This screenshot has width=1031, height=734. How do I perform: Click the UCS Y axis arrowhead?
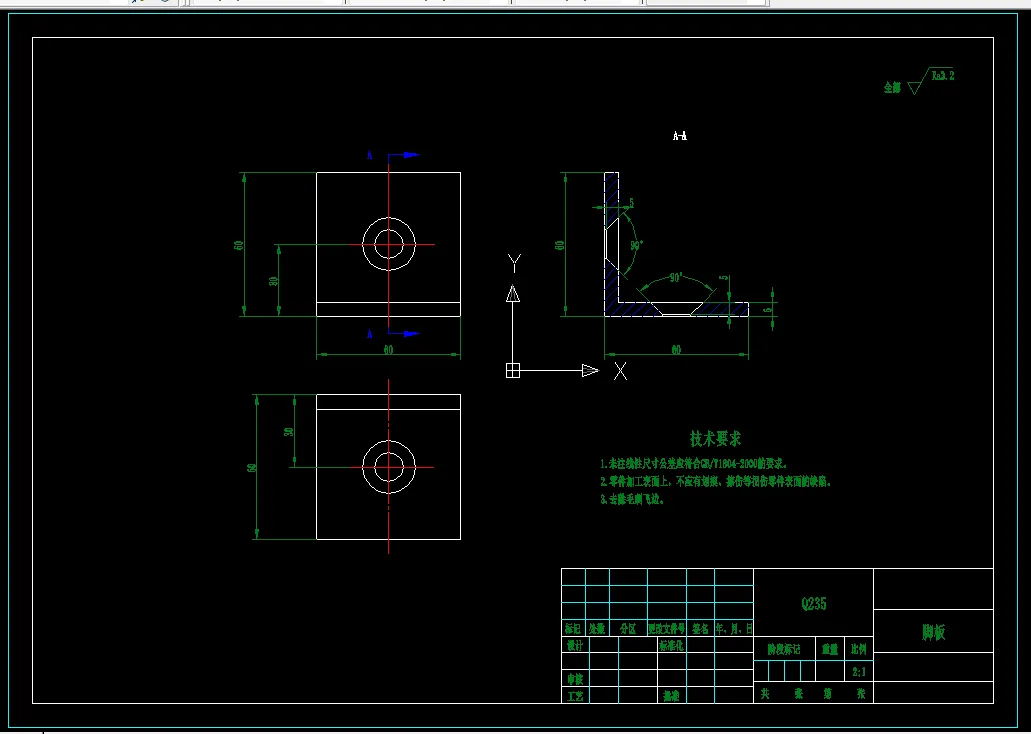[x=513, y=293]
